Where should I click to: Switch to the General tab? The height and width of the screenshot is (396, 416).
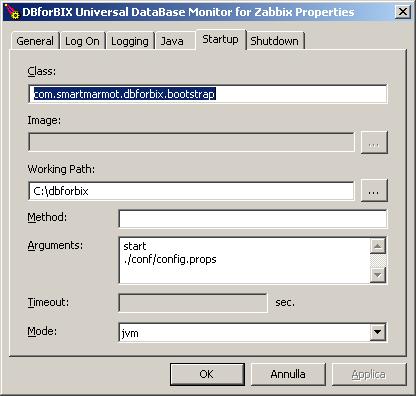point(35,41)
